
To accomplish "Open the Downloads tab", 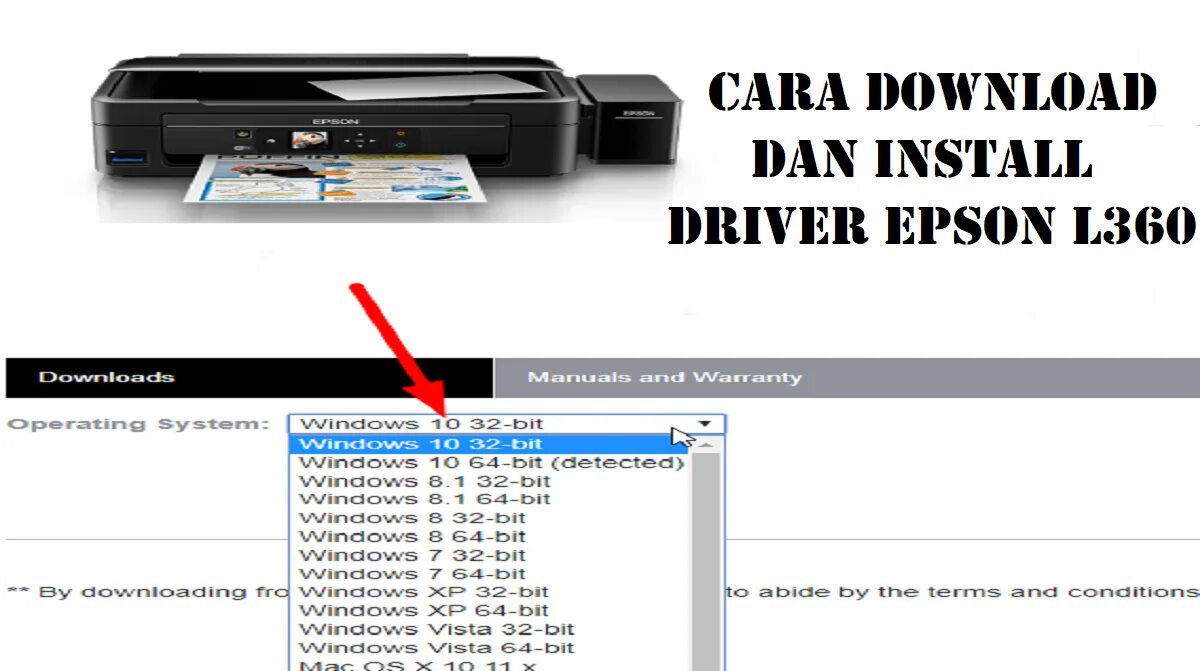I will point(248,377).
